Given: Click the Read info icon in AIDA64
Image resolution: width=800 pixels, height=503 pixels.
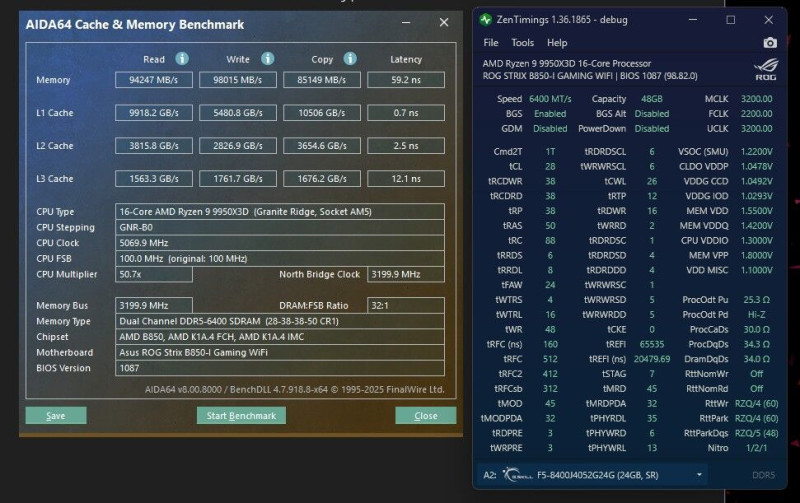Looking at the screenshot, I should 182,59.
